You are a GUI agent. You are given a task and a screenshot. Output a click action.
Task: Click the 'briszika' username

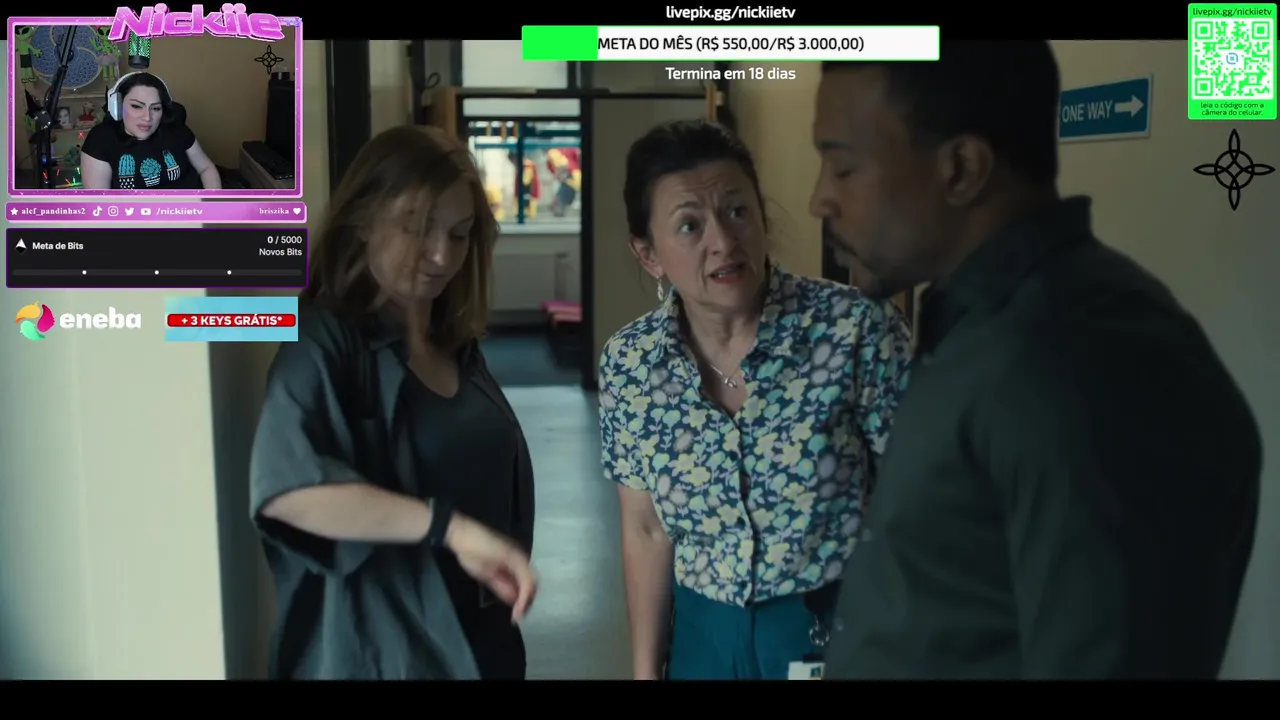tap(274, 212)
